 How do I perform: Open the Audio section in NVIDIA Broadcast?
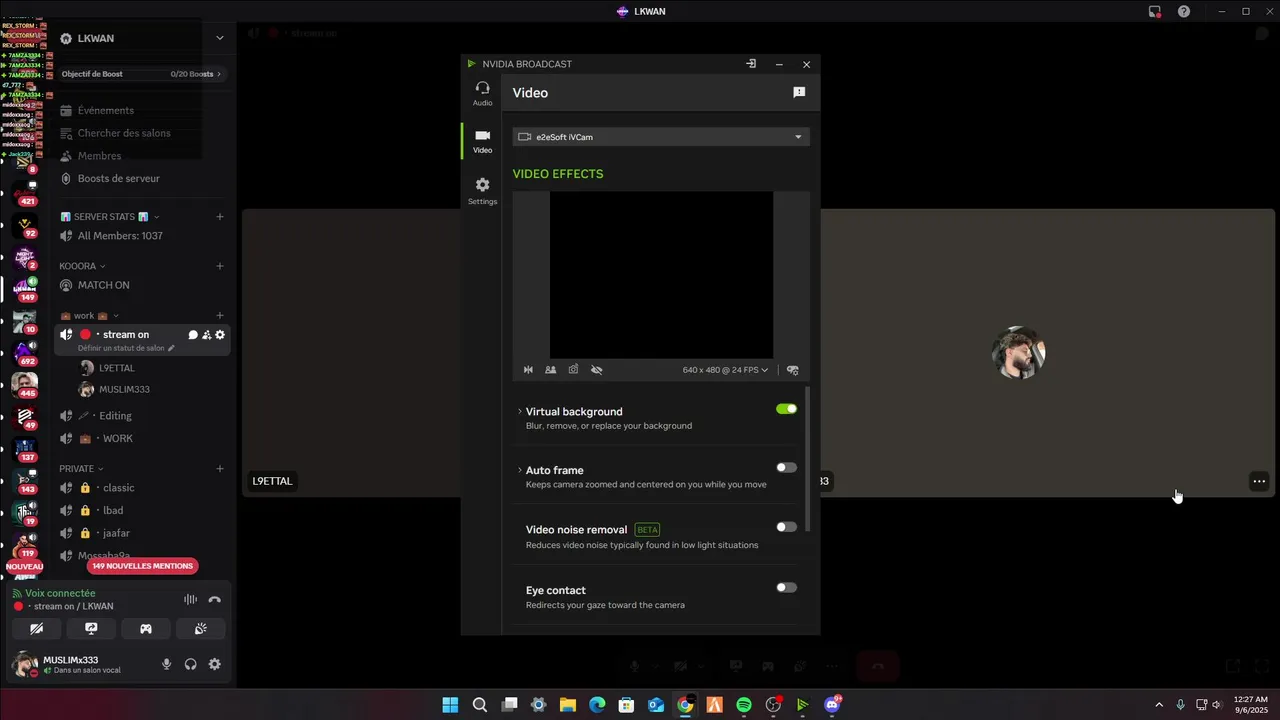[482, 94]
